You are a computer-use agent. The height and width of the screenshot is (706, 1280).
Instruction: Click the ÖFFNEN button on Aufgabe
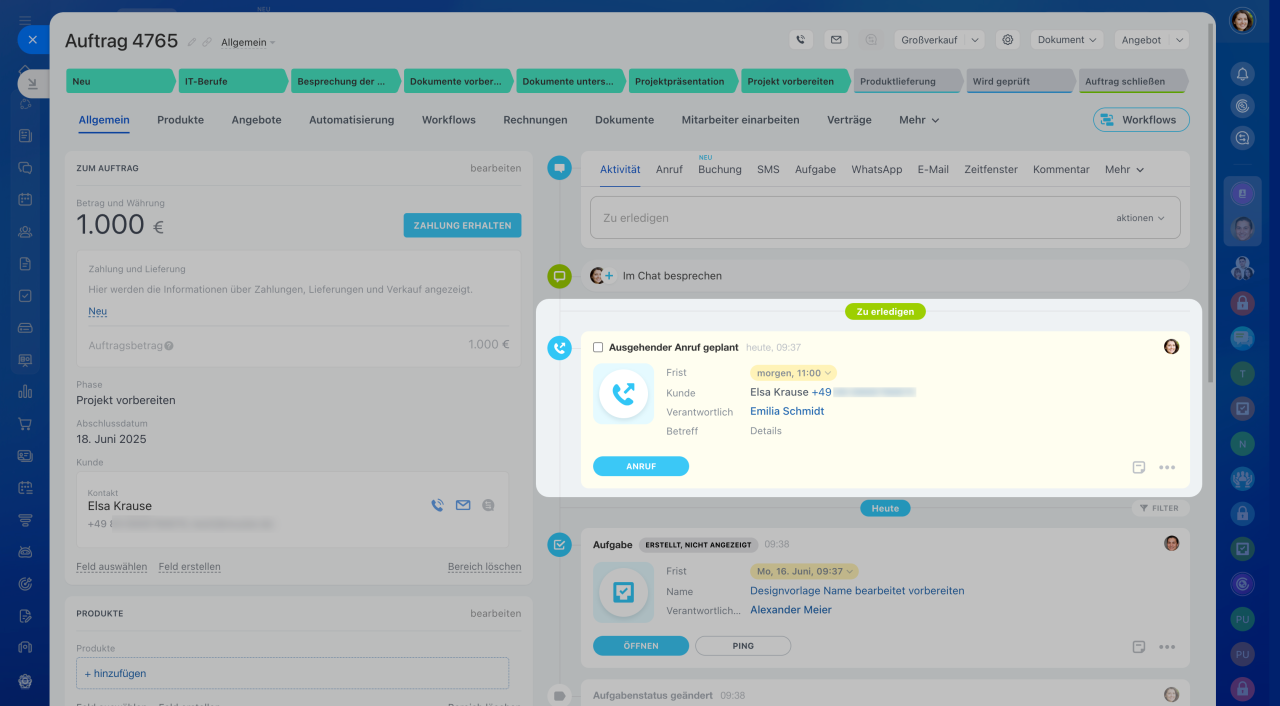pyautogui.click(x=641, y=646)
